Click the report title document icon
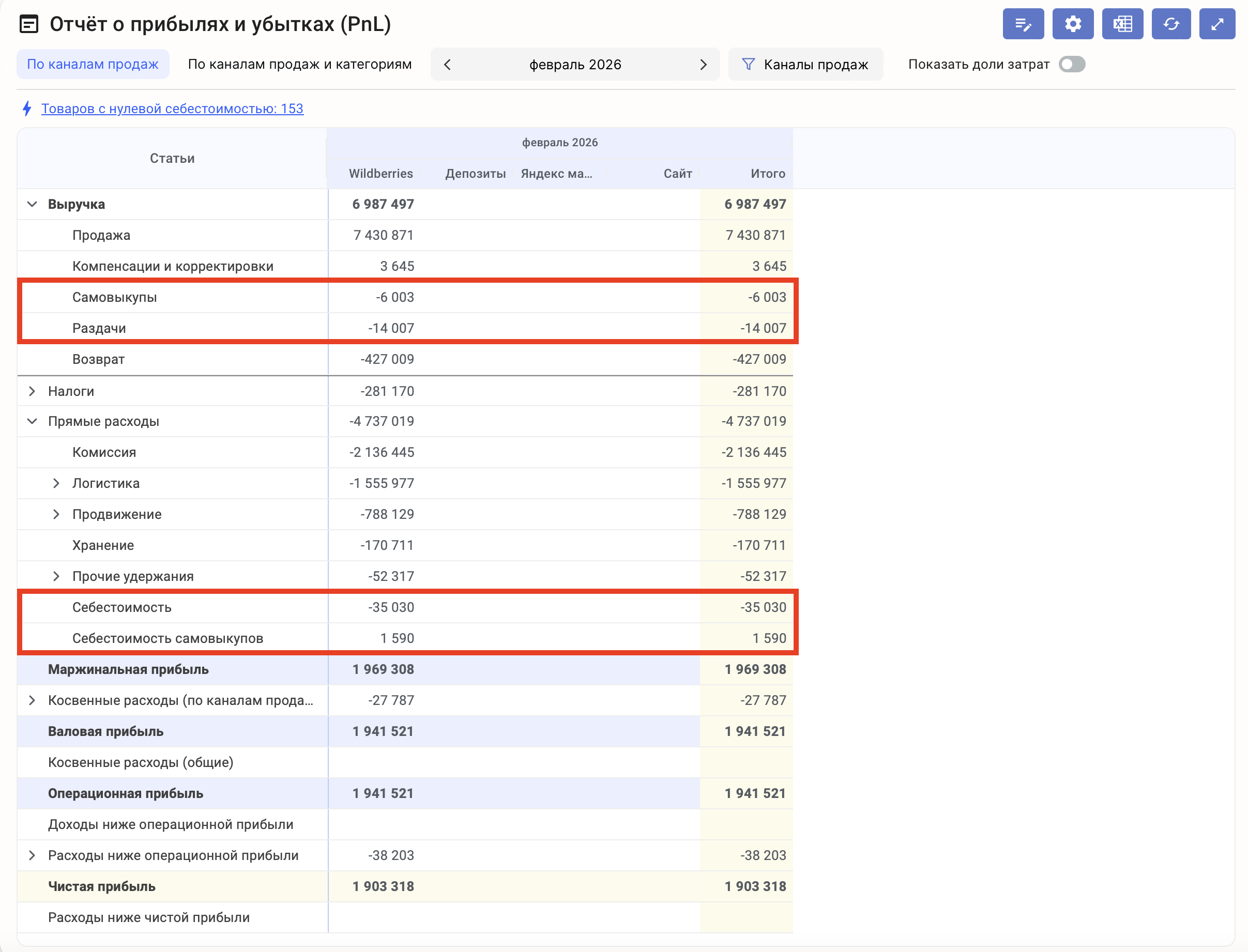1248x952 pixels. 29,24
